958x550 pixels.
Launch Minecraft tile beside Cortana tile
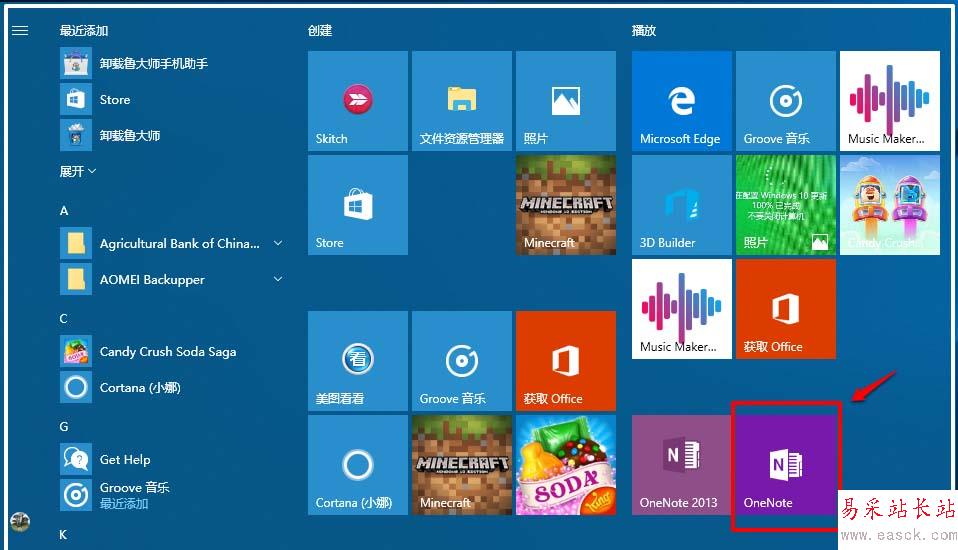click(462, 465)
